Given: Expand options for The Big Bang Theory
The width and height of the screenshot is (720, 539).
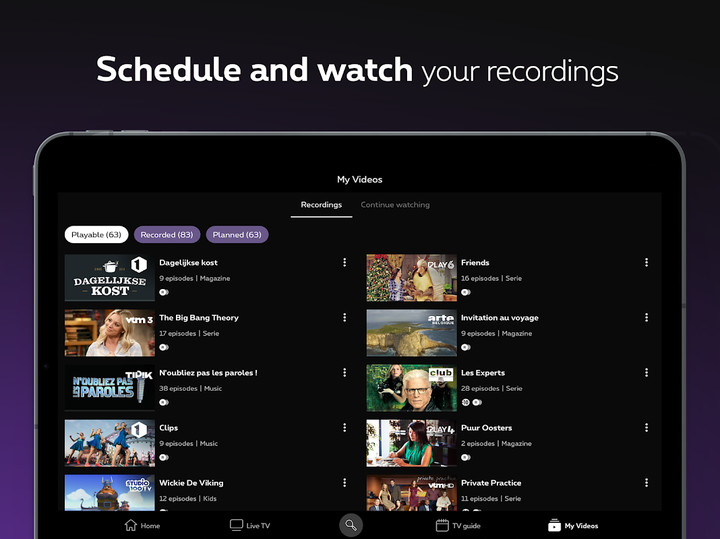Looking at the screenshot, I should point(345,318).
